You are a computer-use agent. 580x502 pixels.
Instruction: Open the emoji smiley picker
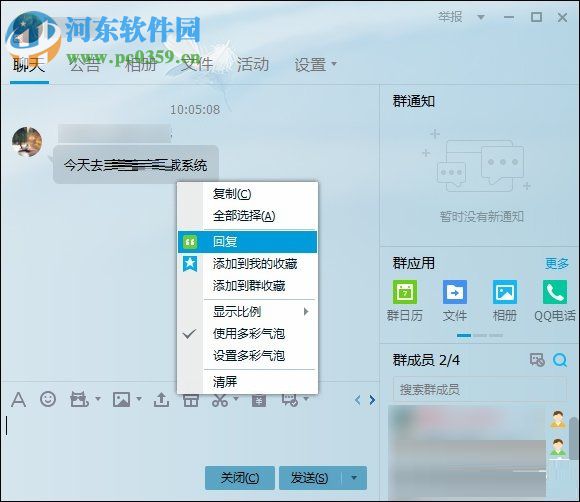pos(48,399)
